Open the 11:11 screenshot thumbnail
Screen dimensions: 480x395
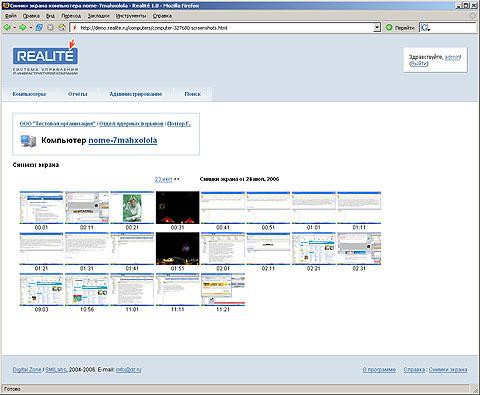[x=177, y=290]
